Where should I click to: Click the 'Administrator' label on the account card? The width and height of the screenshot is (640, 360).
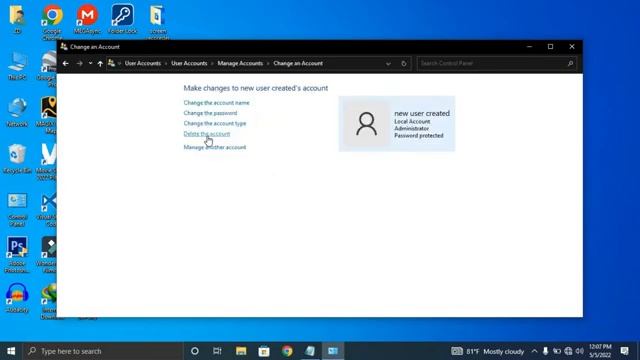411,129
